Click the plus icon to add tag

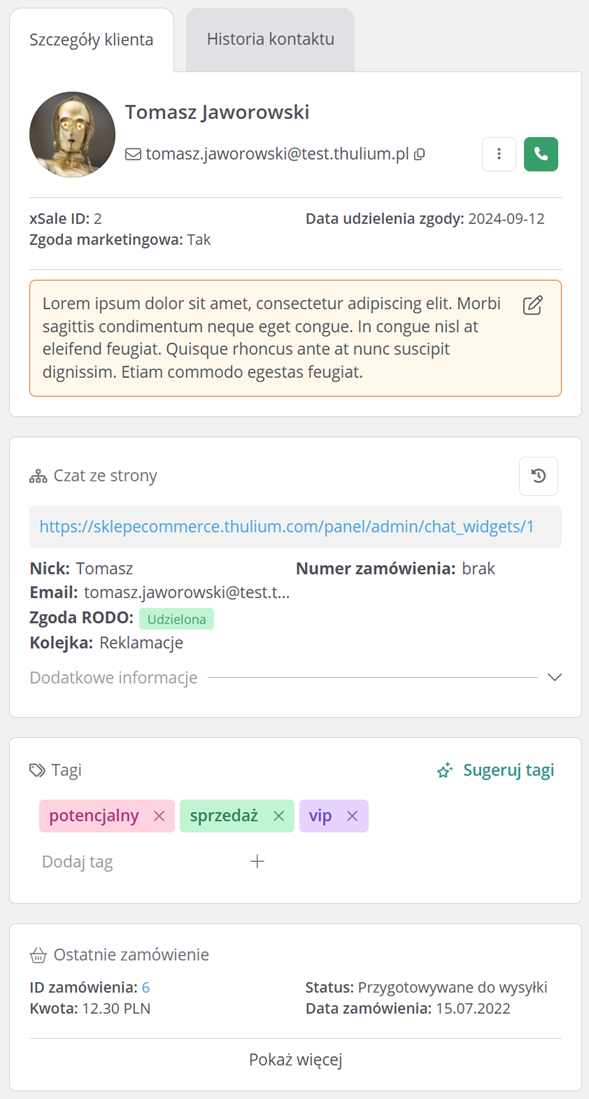pyautogui.click(x=257, y=861)
